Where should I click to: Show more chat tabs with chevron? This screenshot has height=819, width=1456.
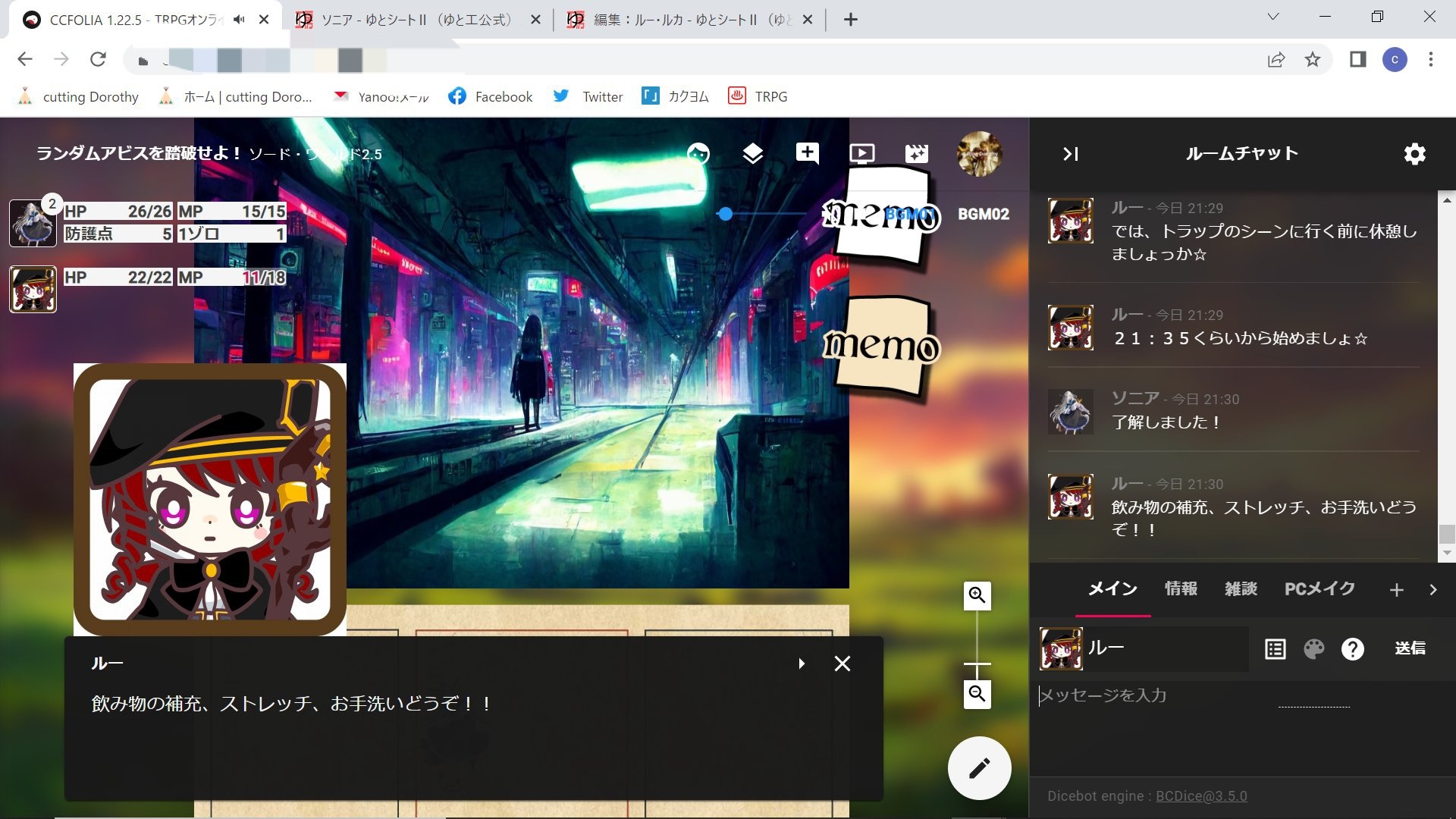1432,589
